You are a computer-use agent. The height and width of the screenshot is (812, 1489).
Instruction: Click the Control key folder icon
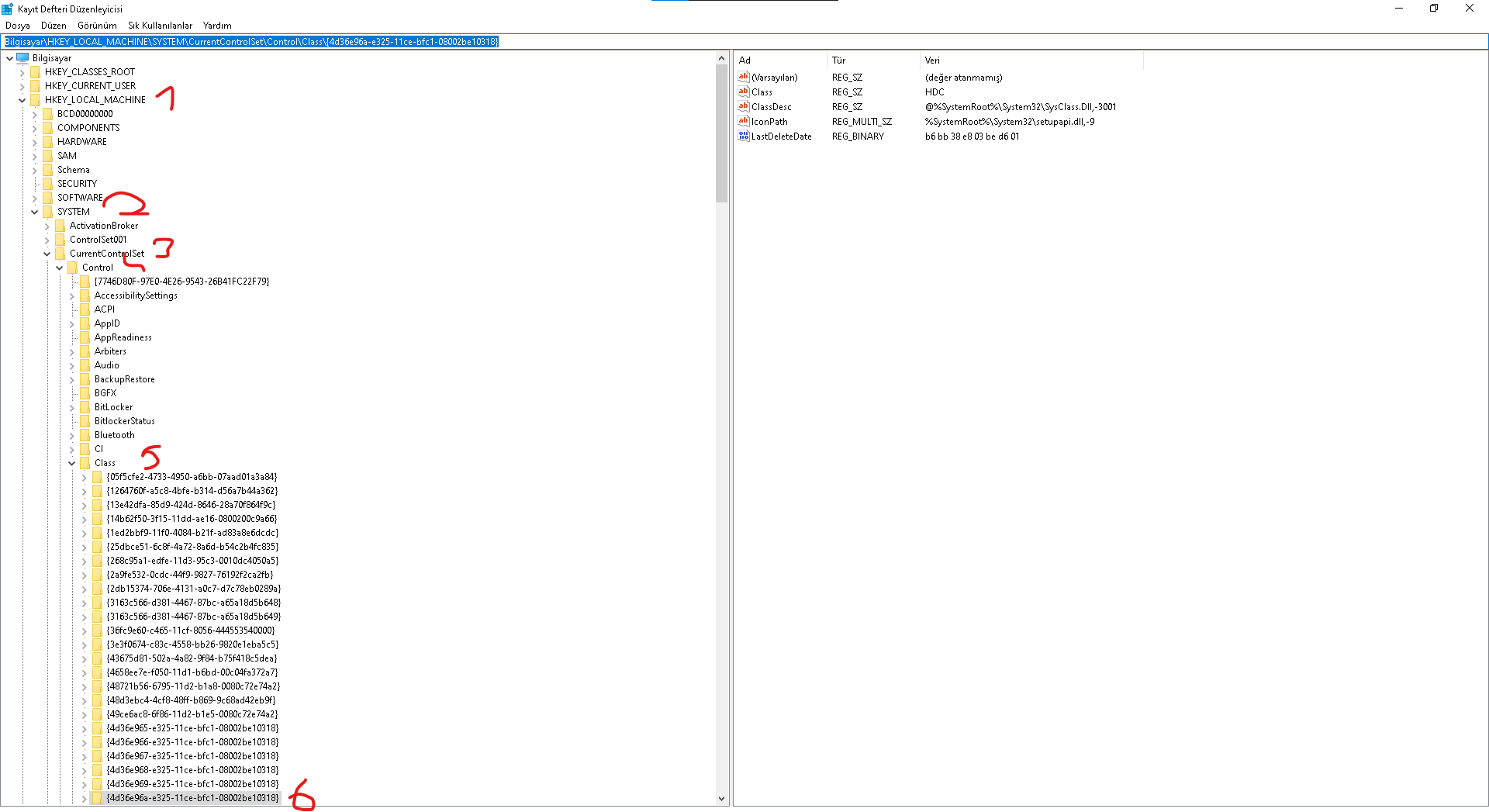point(72,268)
